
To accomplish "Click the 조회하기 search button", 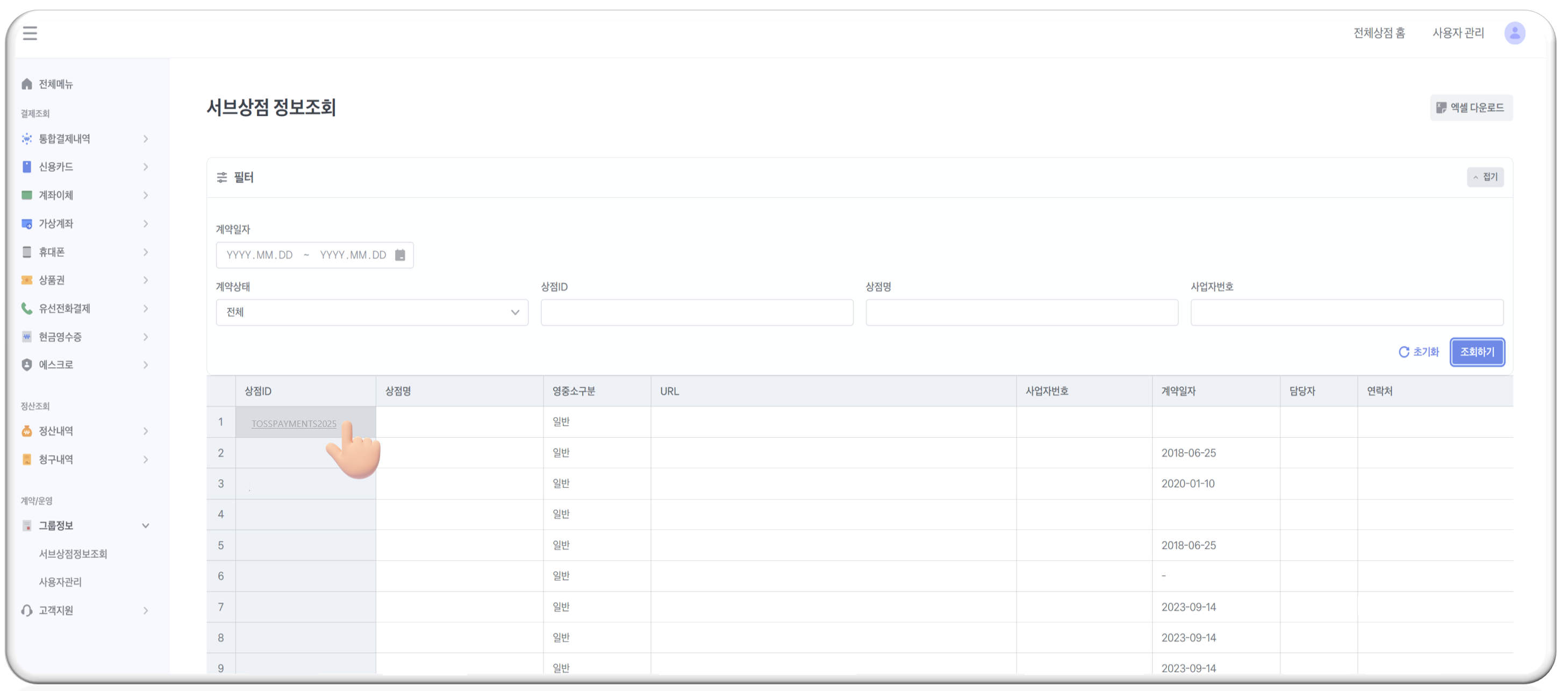I will 1477,352.
